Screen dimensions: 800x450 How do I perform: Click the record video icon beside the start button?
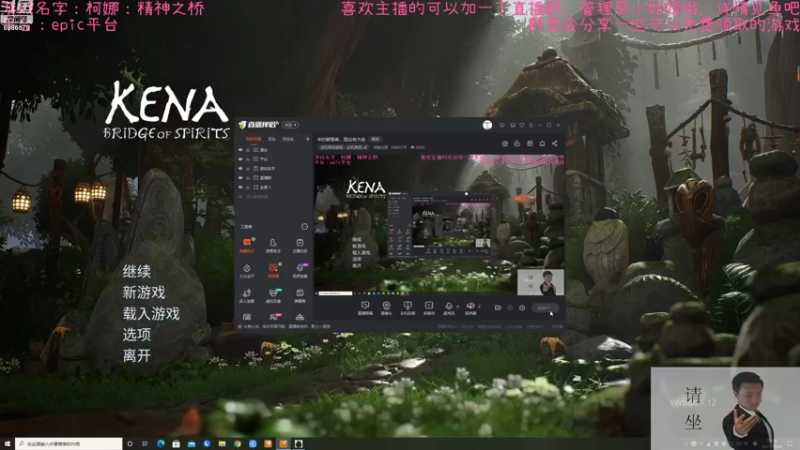498,308
